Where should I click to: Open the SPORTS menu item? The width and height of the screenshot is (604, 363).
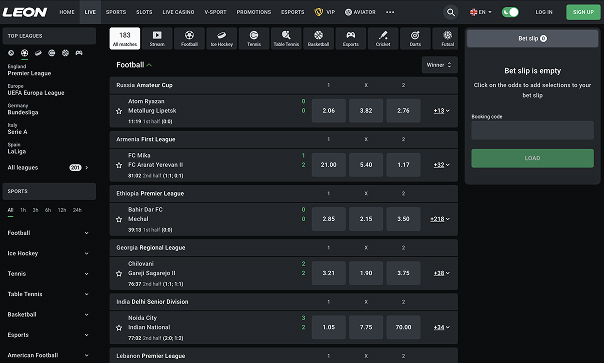coord(116,12)
